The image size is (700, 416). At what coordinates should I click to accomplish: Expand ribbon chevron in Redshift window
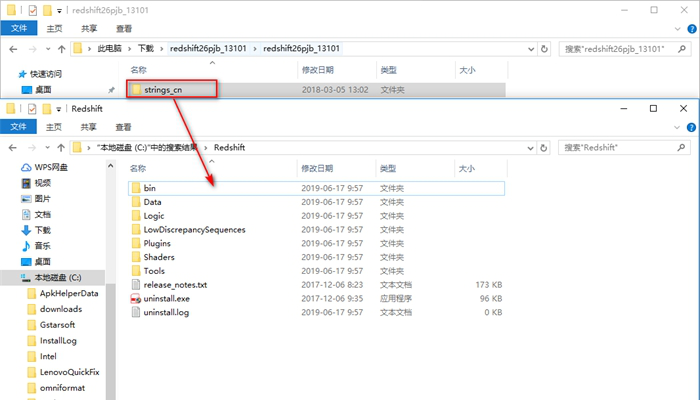tap(677, 128)
